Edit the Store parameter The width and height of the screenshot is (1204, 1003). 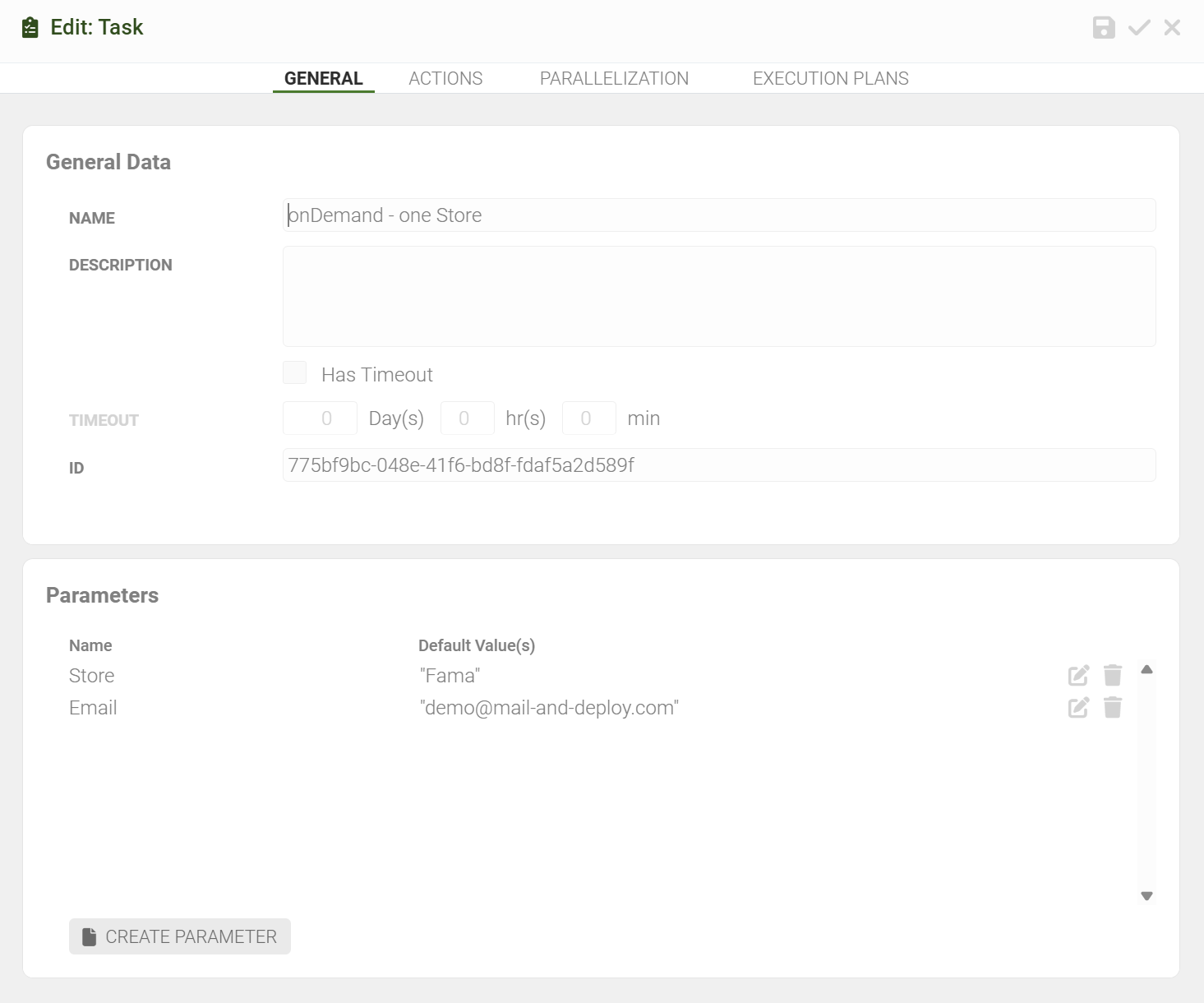(1078, 676)
